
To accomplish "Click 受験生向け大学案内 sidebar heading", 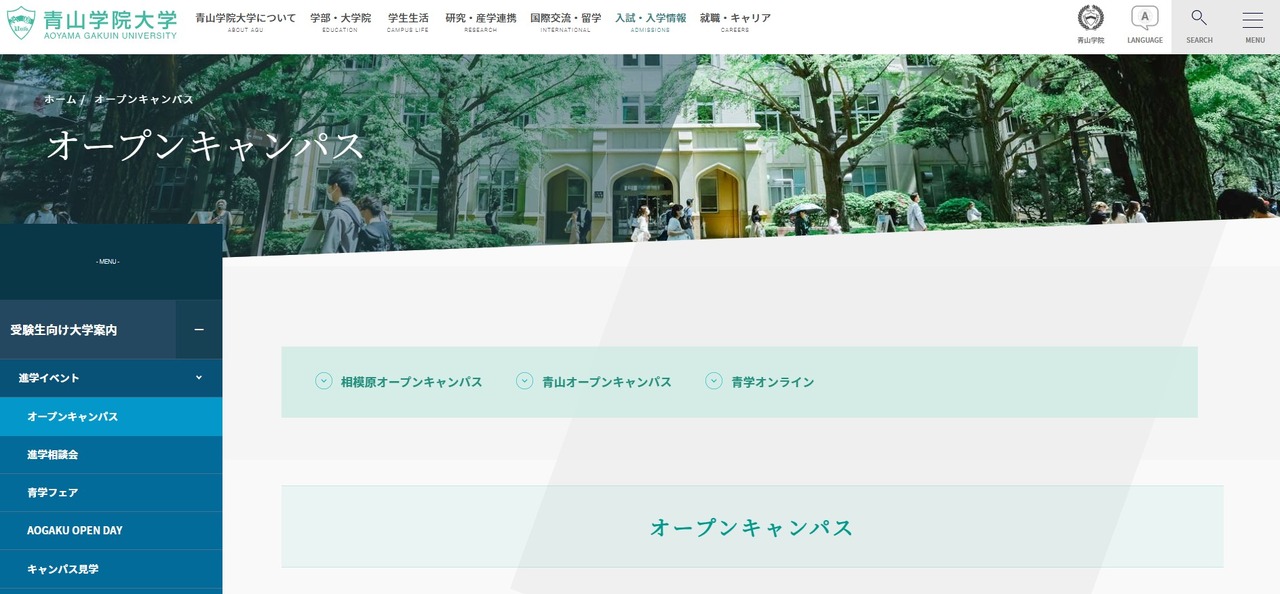I will click(x=64, y=330).
